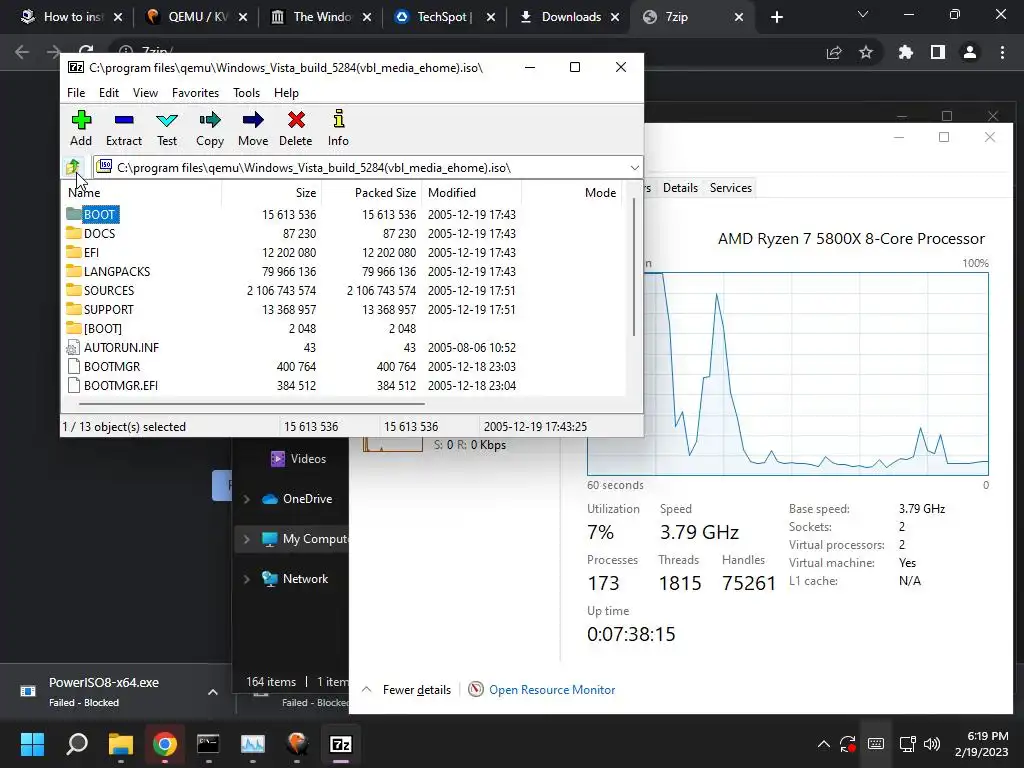The width and height of the screenshot is (1024, 768).
Task: Open the View menu in 7-Zip
Action: (x=145, y=93)
